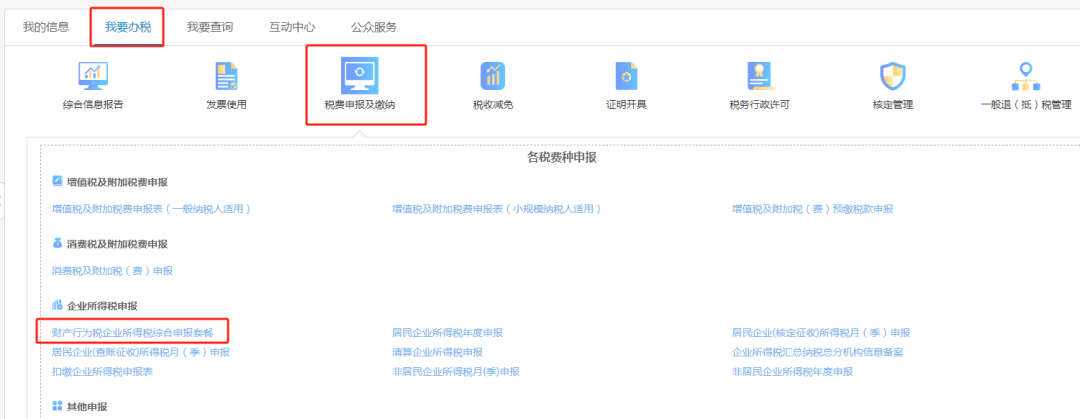
Task: Click the 证明开具 label text
Action: coord(626,105)
